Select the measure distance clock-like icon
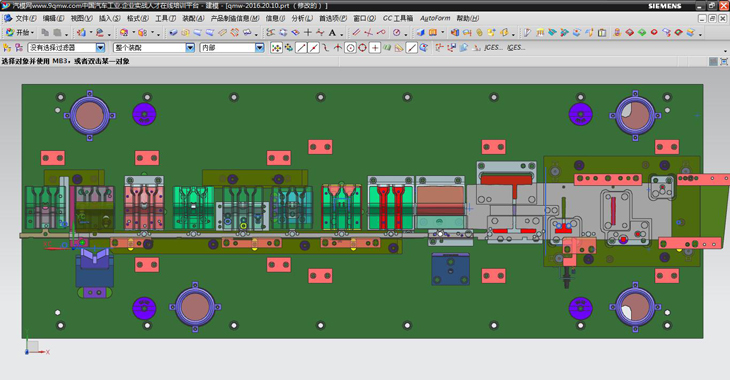The image size is (730, 380). tap(397, 33)
